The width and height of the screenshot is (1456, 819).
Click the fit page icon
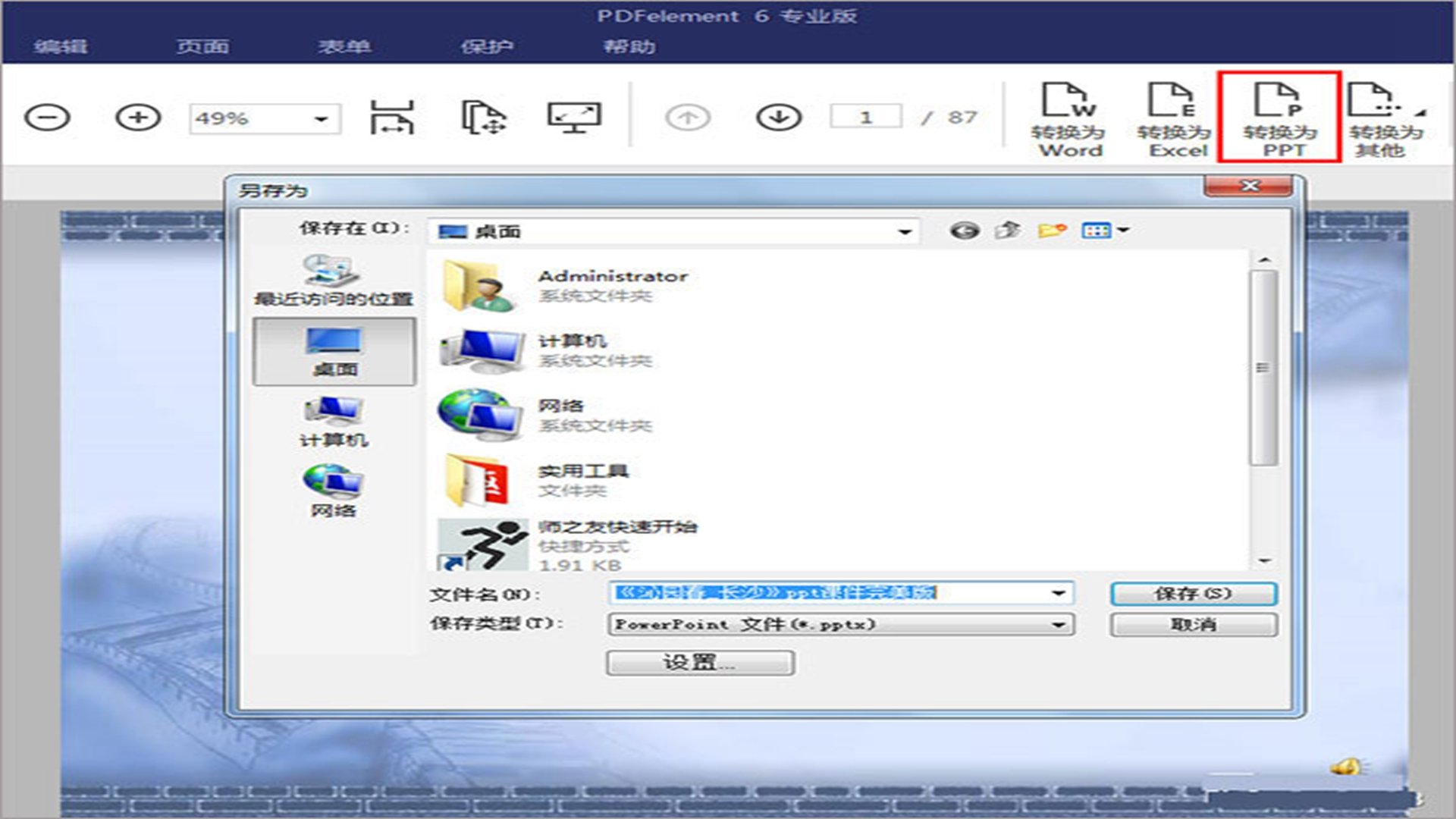[x=483, y=118]
